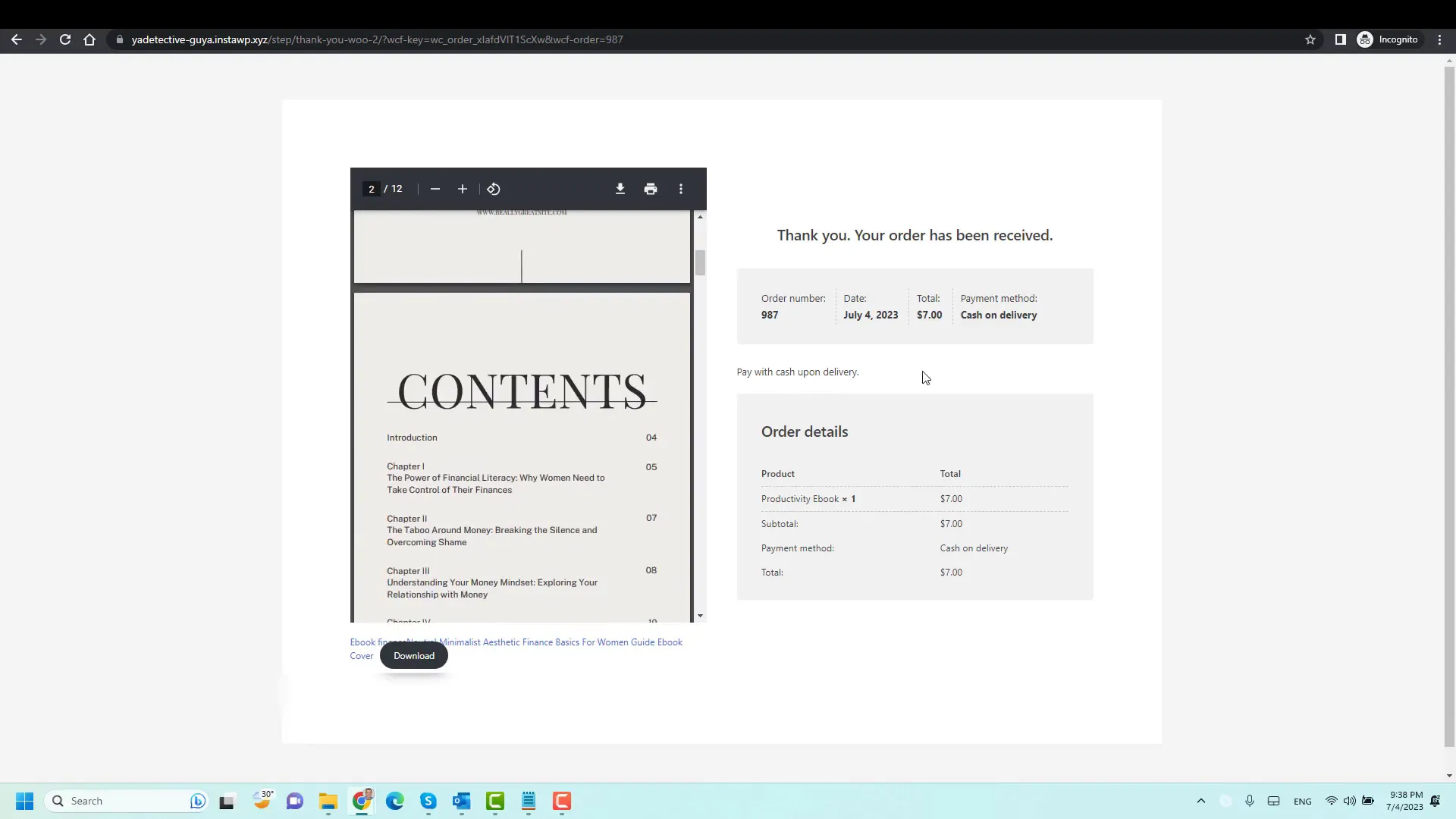Image resolution: width=1456 pixels, height=819 pixels.
Task: Click the Order details heading
Action: point(805,431)
